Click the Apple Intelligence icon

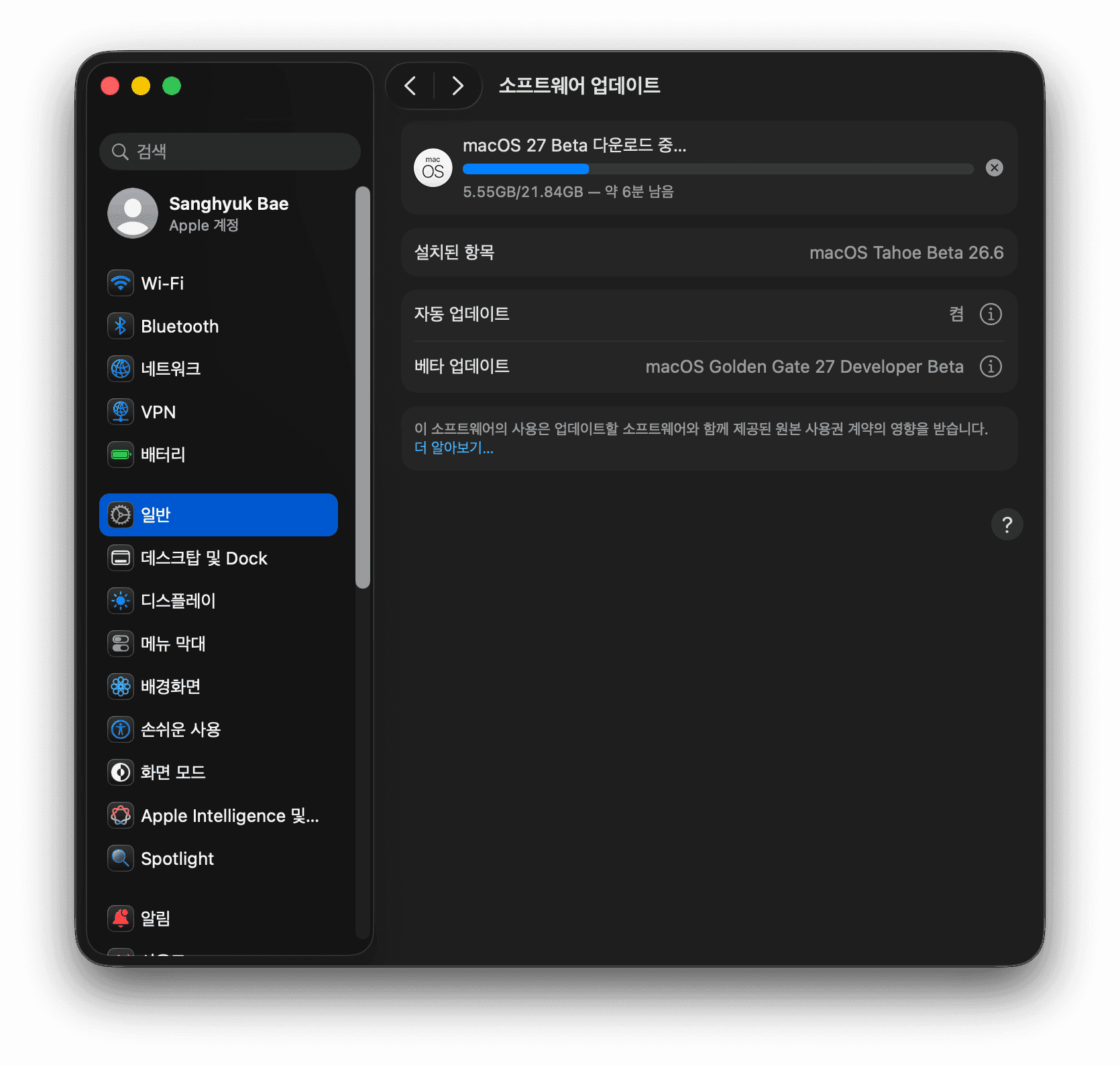coord(121,815)
